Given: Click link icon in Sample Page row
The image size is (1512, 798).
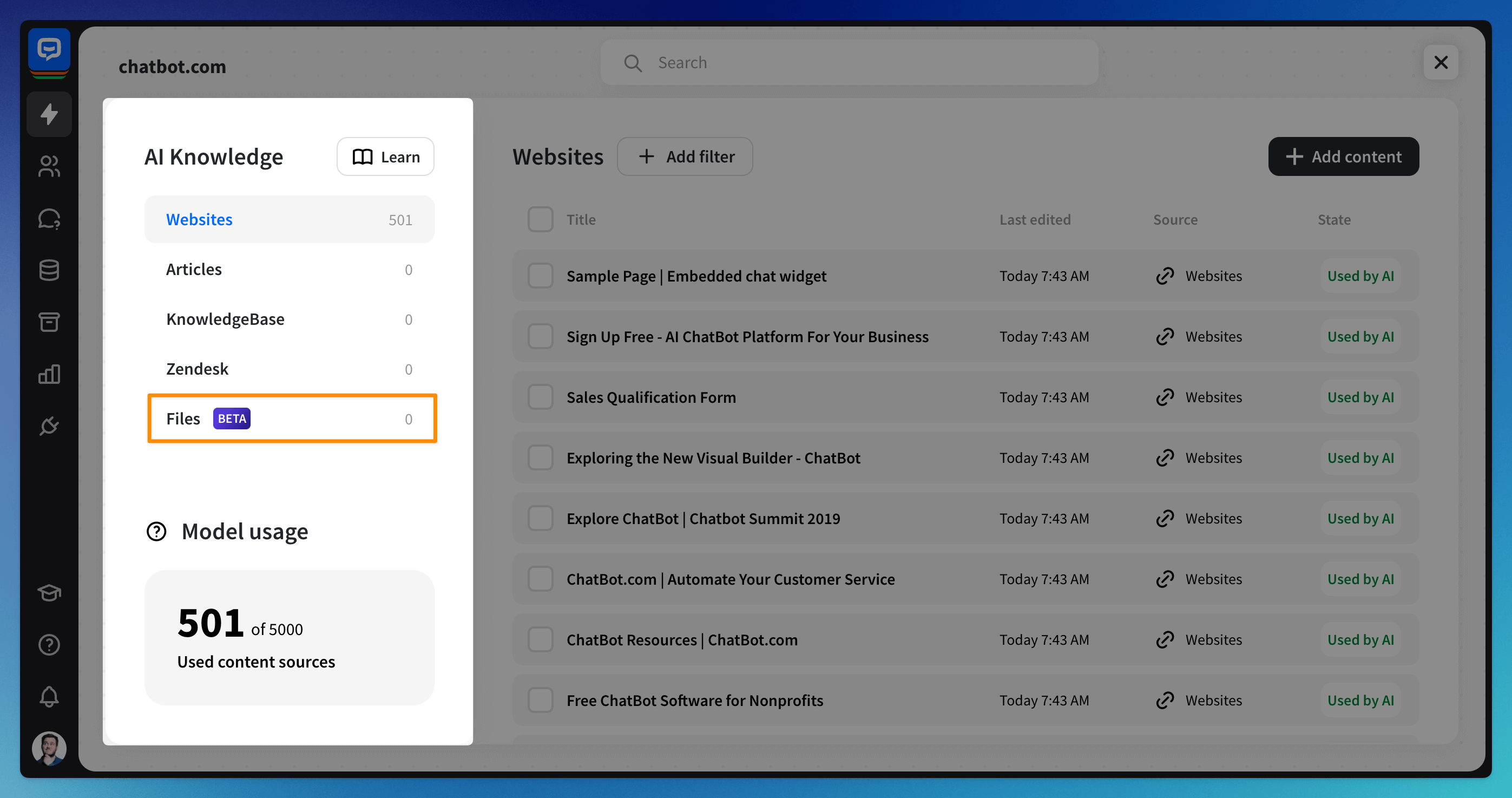Looking at the screenshot, I should tap(1165, 276).
